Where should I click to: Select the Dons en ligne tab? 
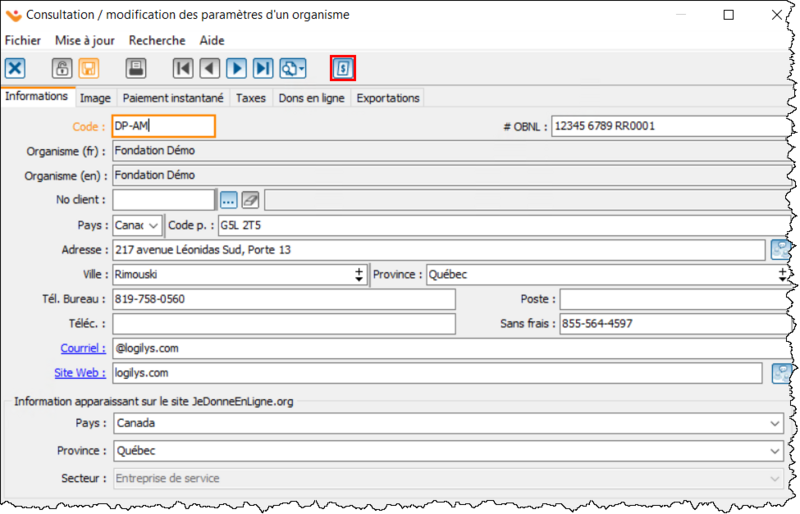pos(310,98)
